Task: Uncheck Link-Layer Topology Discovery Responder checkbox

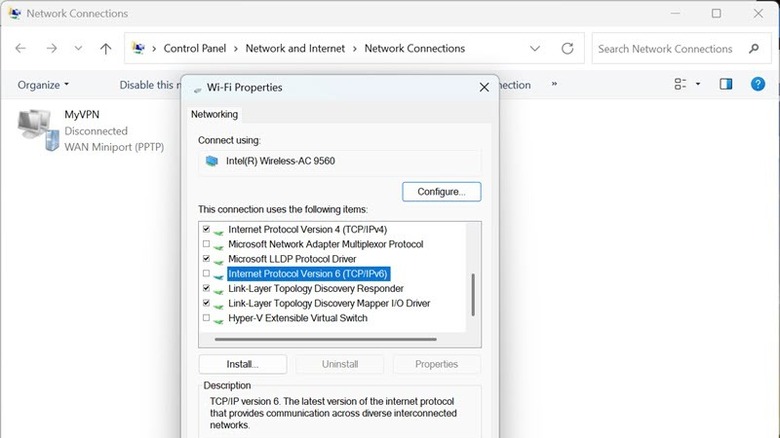Action: 206,288
